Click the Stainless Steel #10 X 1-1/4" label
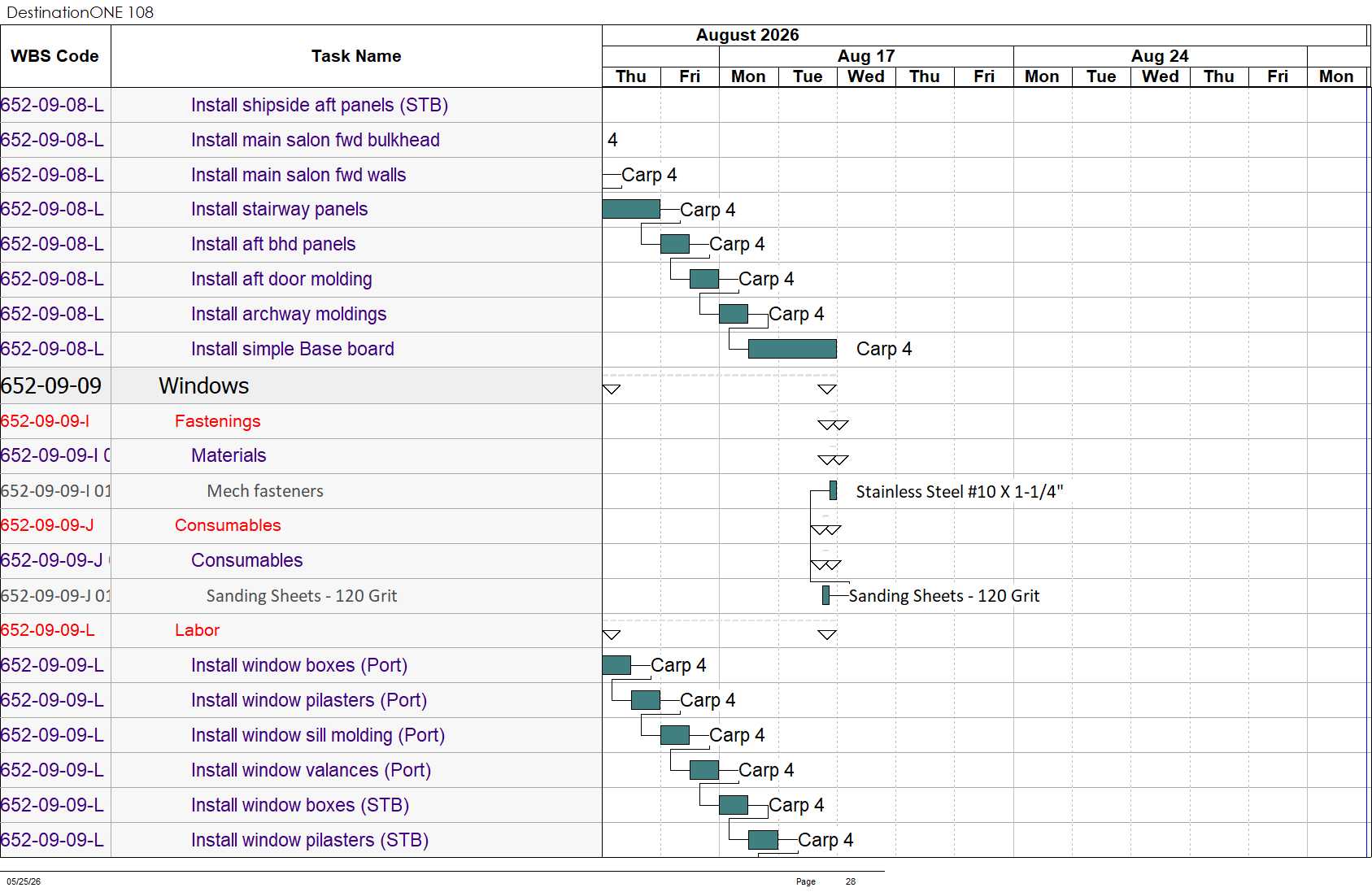This screenshot has height=892, width=1372. click(960, 491)
